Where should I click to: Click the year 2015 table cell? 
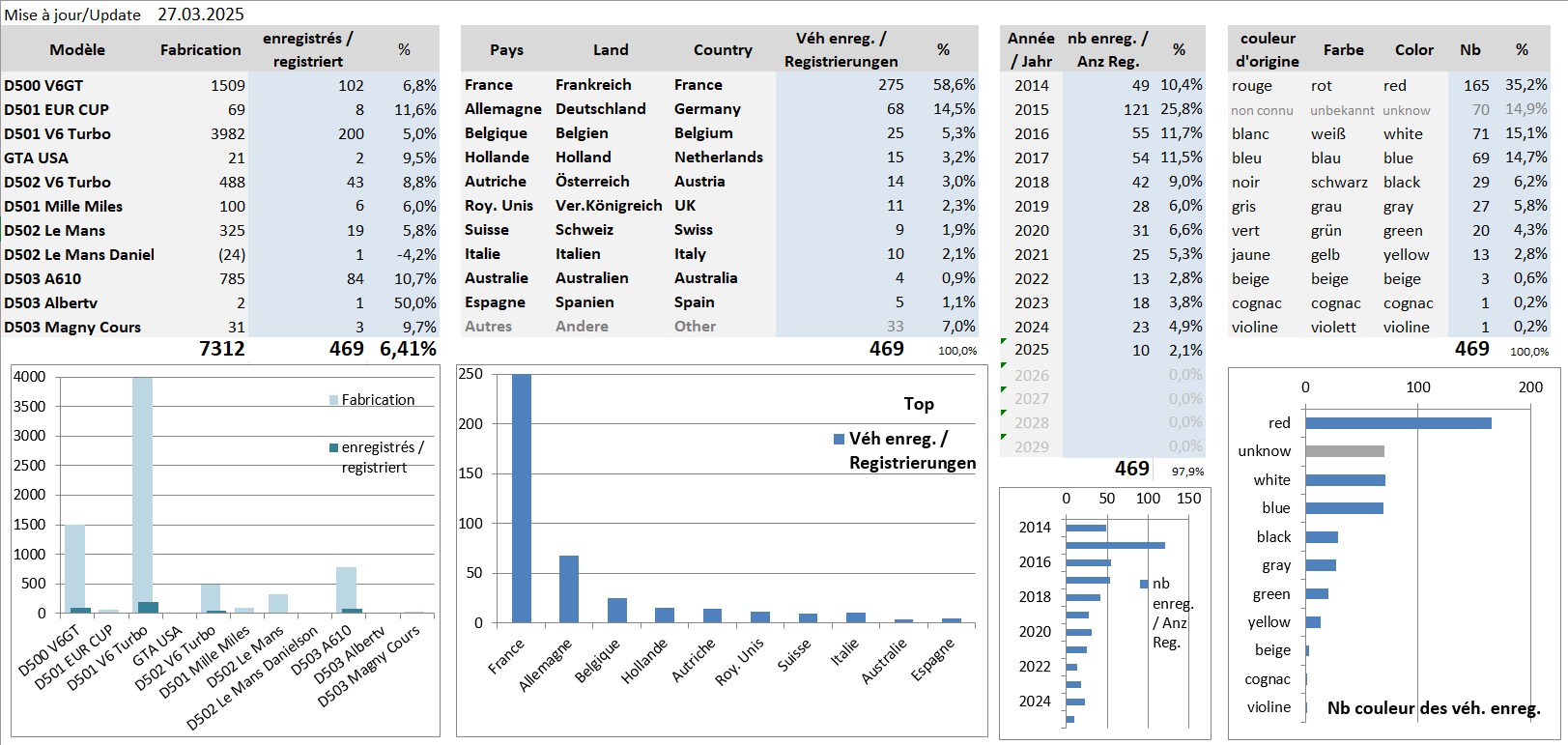[1031, 109]
